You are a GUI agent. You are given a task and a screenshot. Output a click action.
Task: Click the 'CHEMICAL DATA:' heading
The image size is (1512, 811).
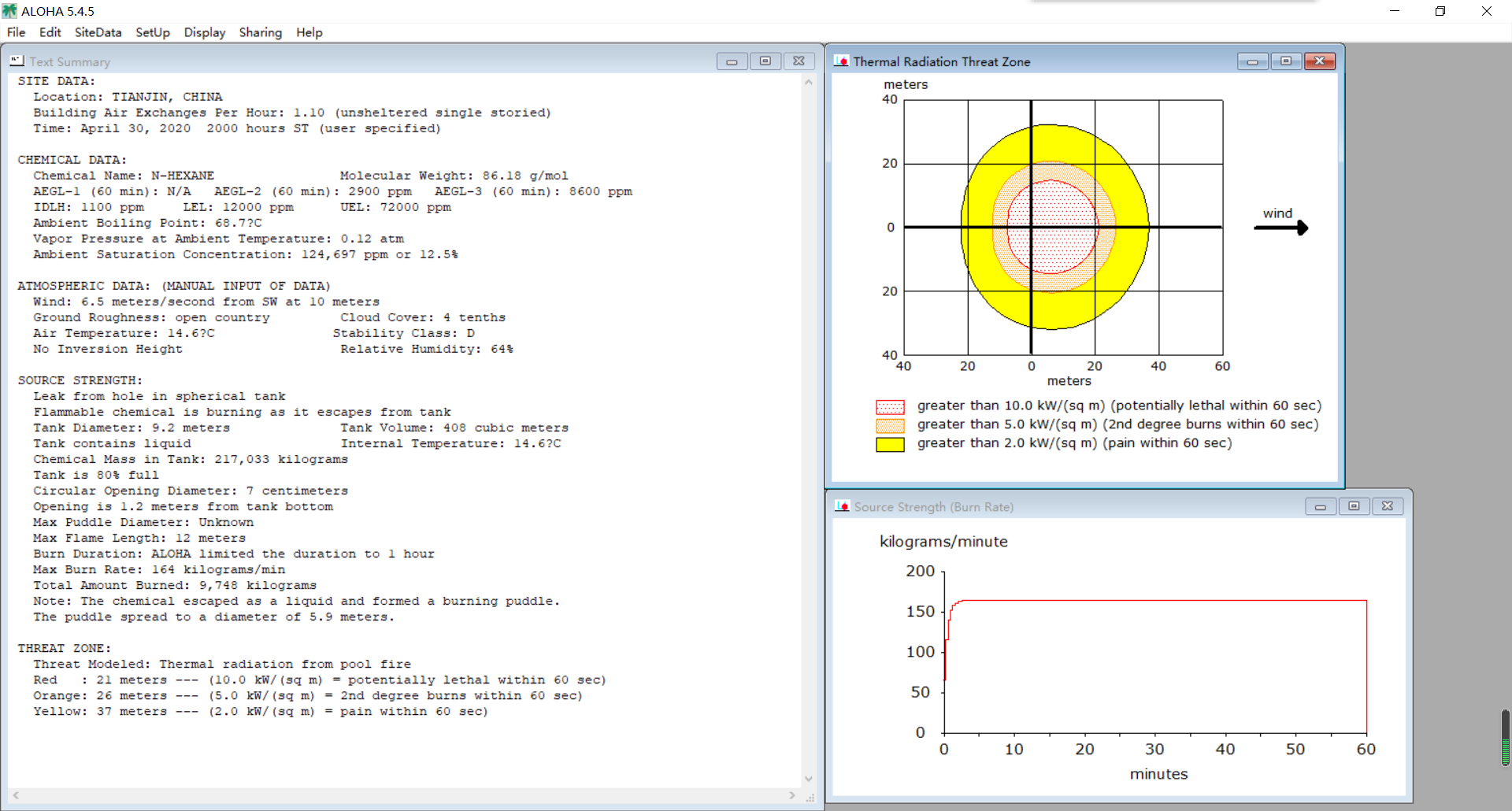[x=72, y=160]
